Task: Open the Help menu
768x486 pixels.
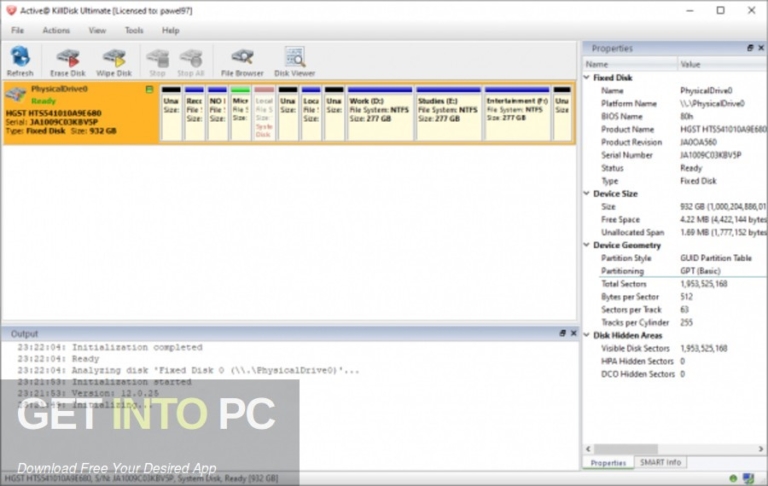Action: pos(170,30)
